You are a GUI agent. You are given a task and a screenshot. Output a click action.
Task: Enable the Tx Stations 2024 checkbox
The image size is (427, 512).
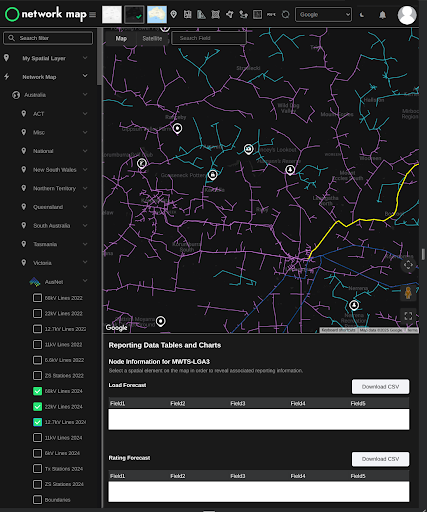[x=37, y=469]
